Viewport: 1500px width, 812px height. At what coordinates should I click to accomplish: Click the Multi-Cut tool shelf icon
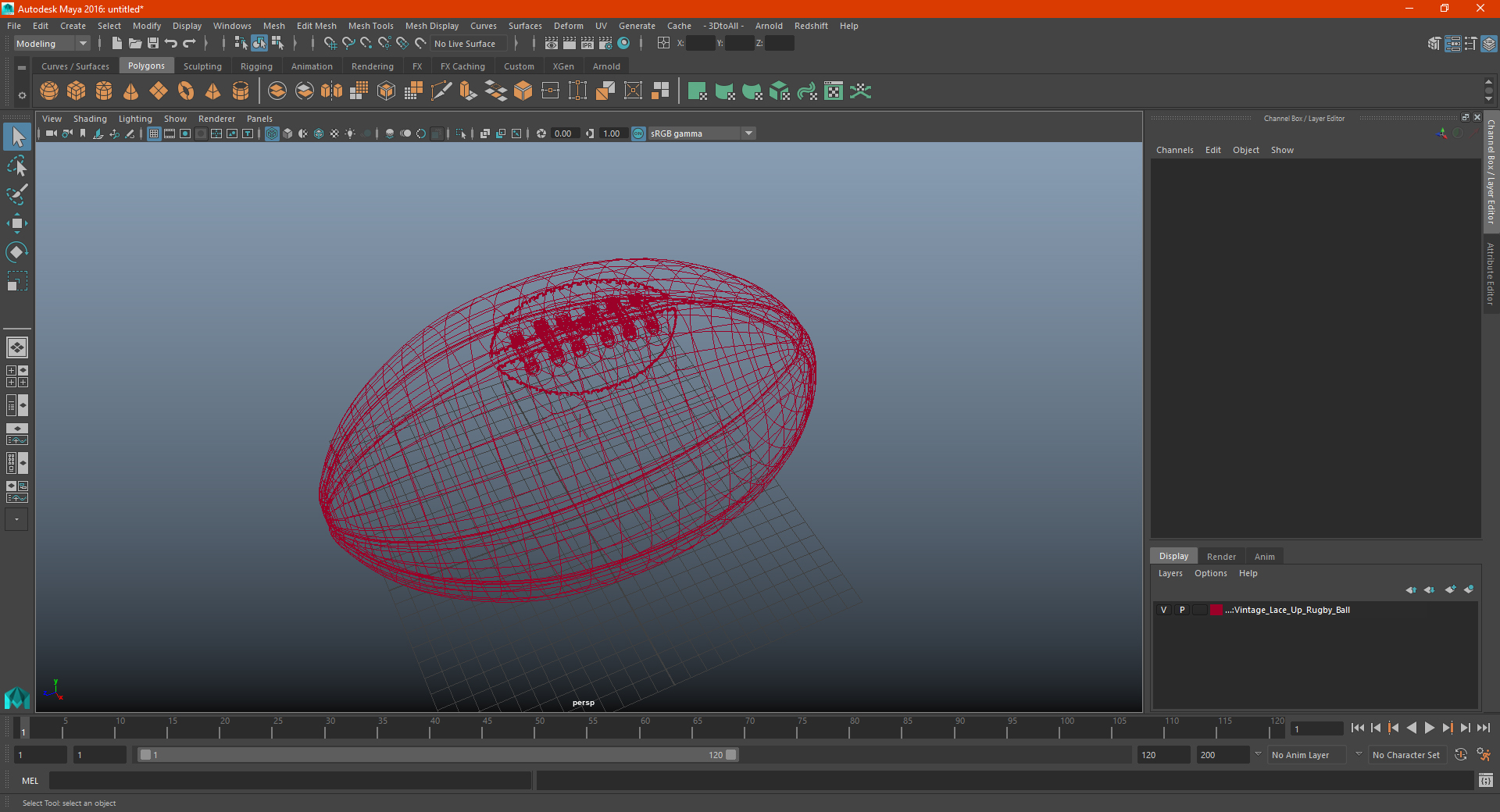(441, 91)
